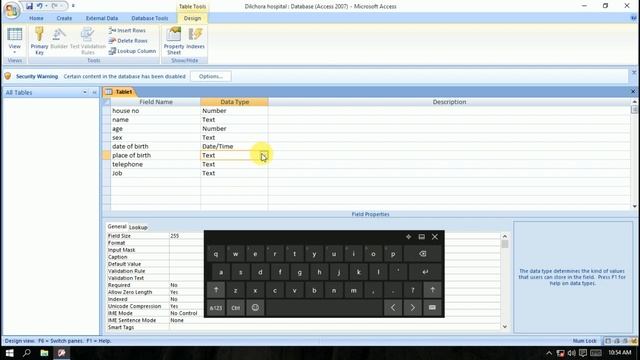Click the Date/Time data type cell

click(x=234, y=146)
